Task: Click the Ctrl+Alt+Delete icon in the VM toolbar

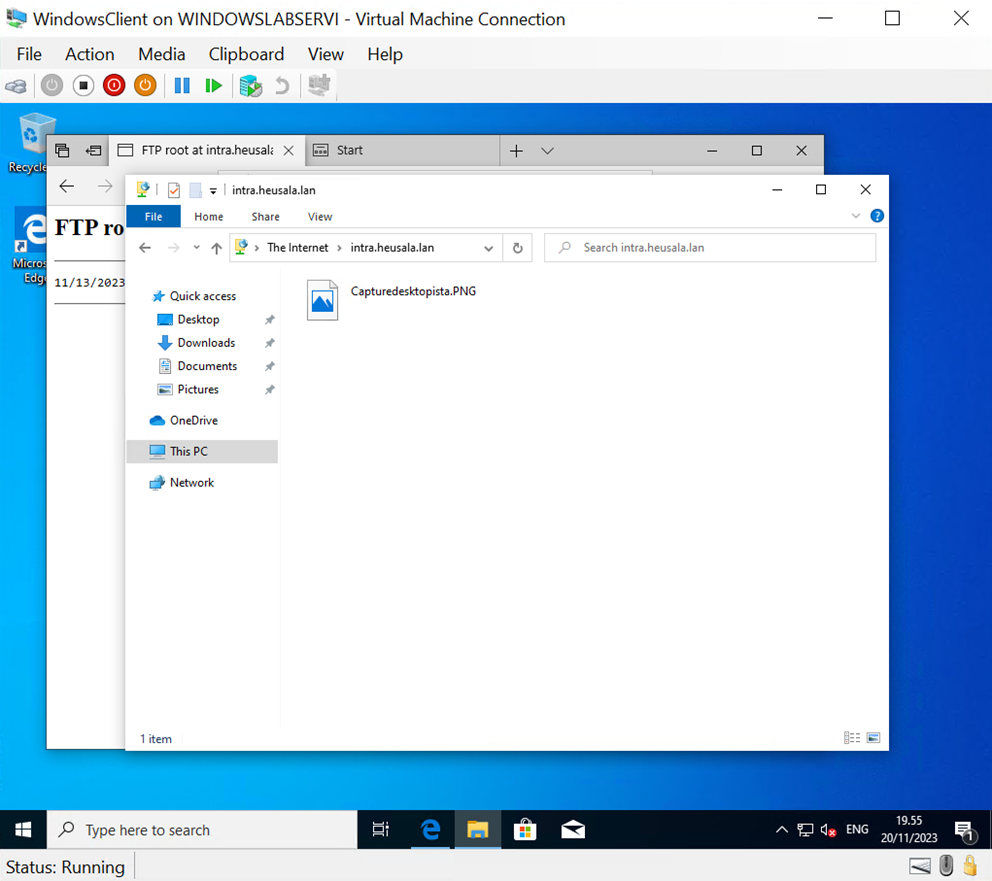Action: (x=16, y=85)
